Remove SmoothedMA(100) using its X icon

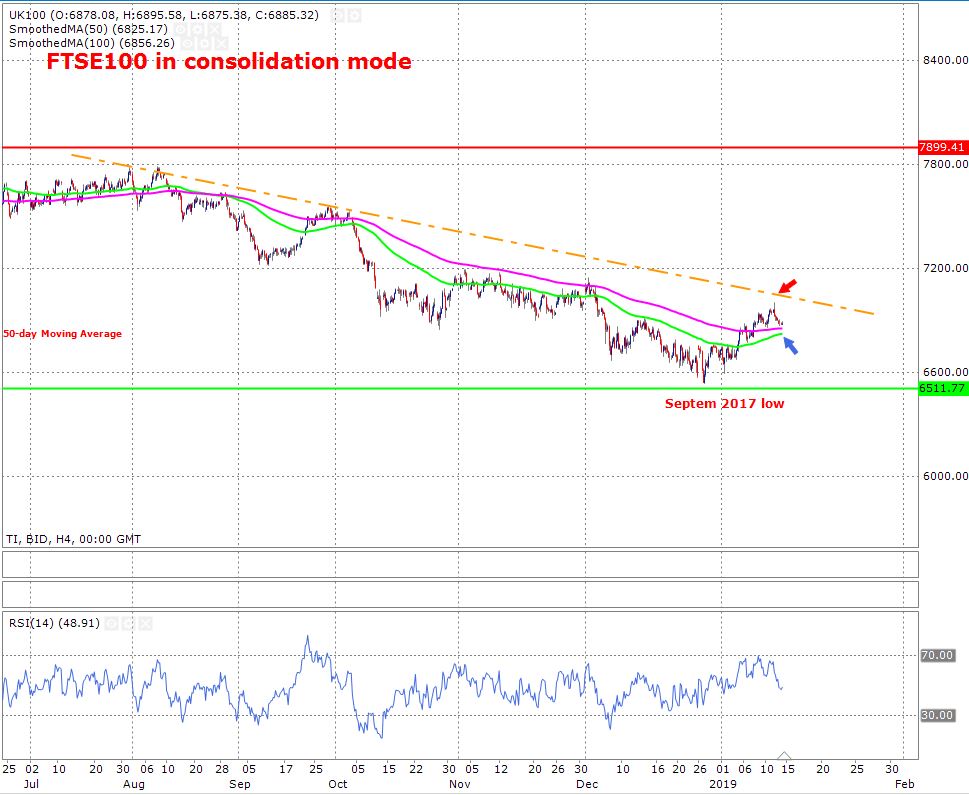tap(225, 44)
